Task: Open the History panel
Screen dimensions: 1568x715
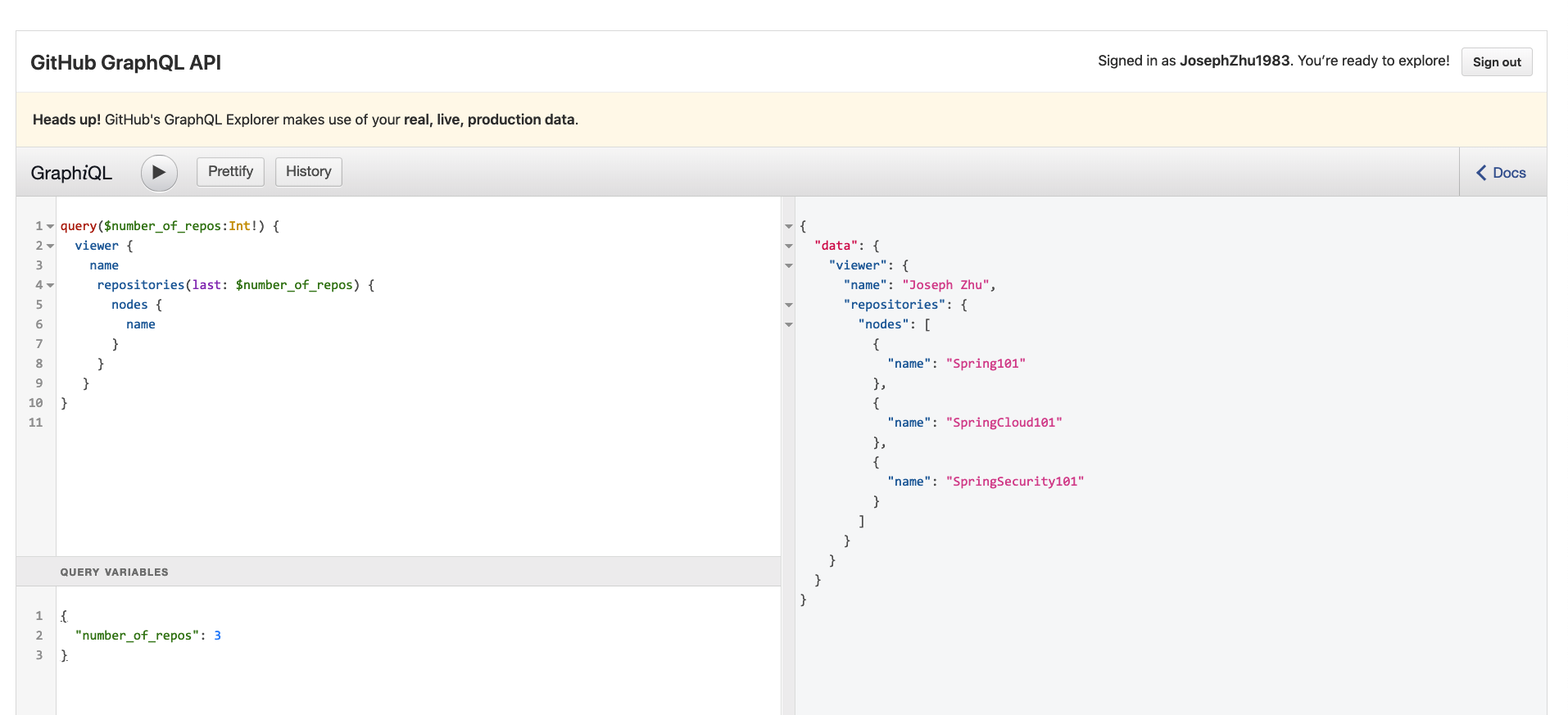Action: pos(309,172)
